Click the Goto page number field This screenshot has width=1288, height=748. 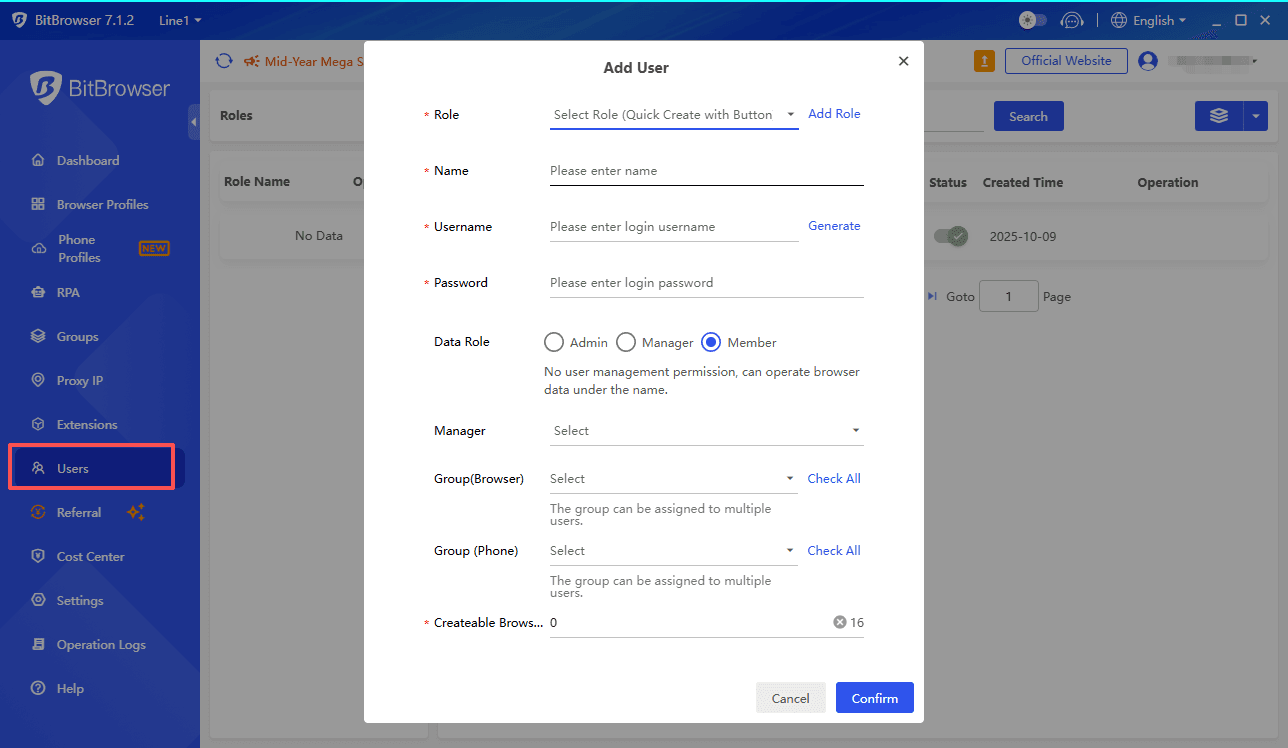[1008, 296]
